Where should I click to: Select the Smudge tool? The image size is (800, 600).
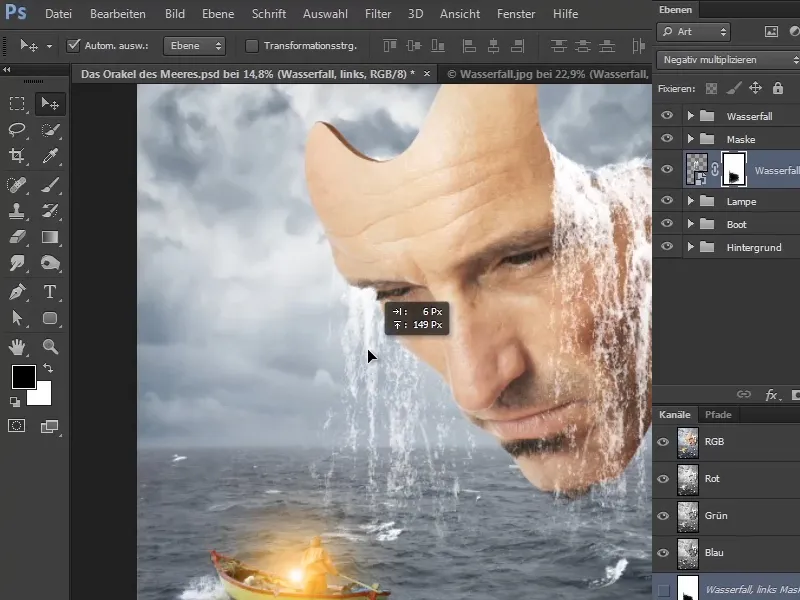click(17, 263)
